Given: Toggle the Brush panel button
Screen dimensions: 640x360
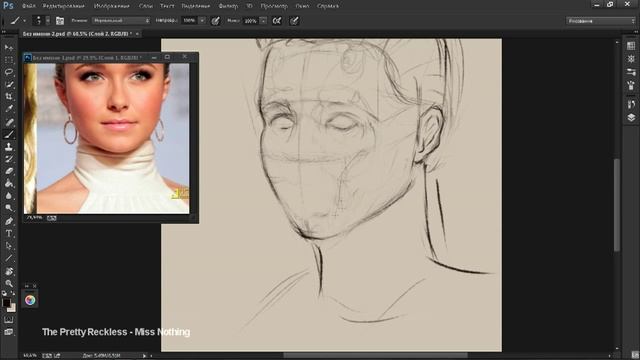Looking at the screenshot, I should pos(60,21).
